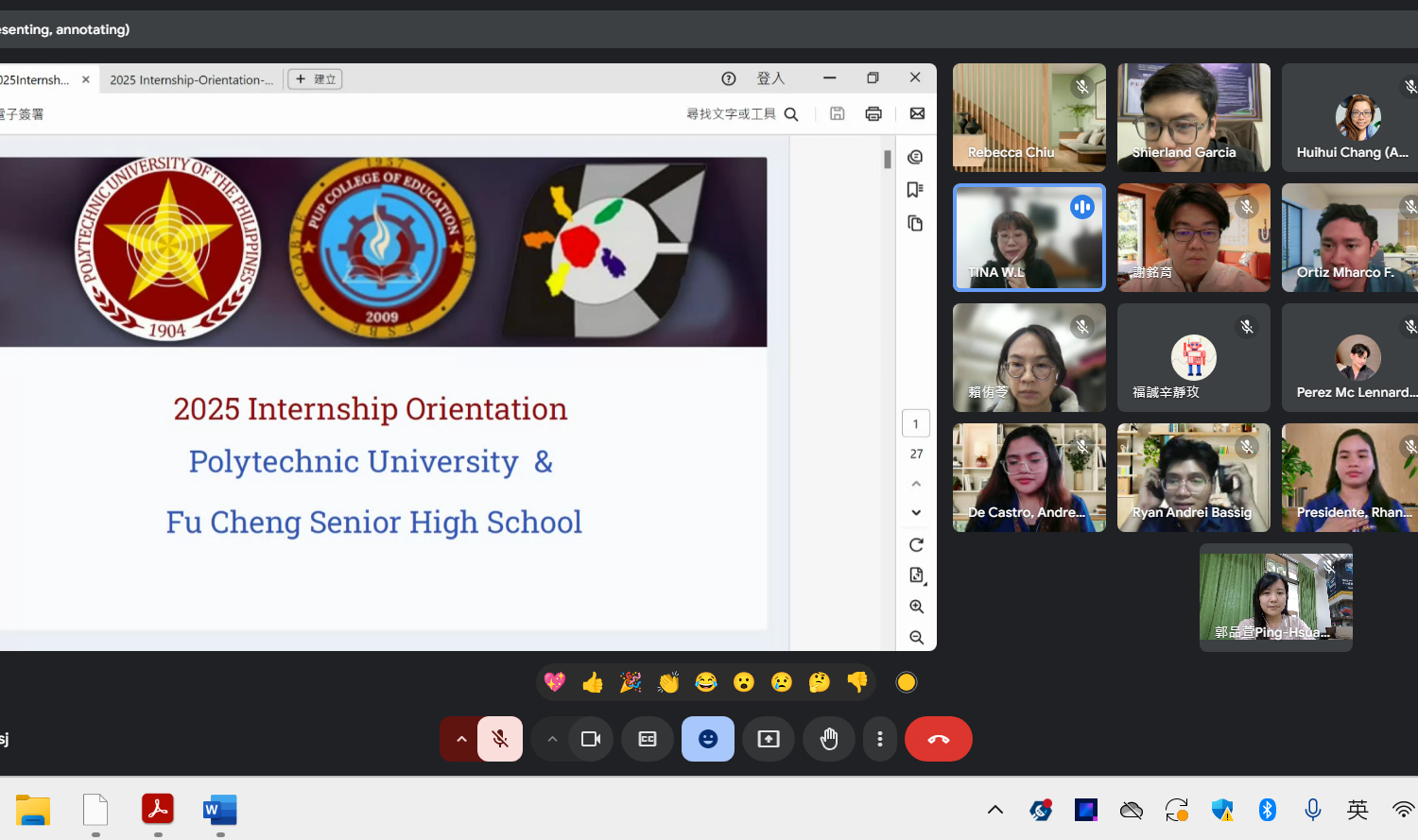Go to the previous page arrow
Screen dimensions: 1418x840
pyautogui.click(x=916, y=484)
